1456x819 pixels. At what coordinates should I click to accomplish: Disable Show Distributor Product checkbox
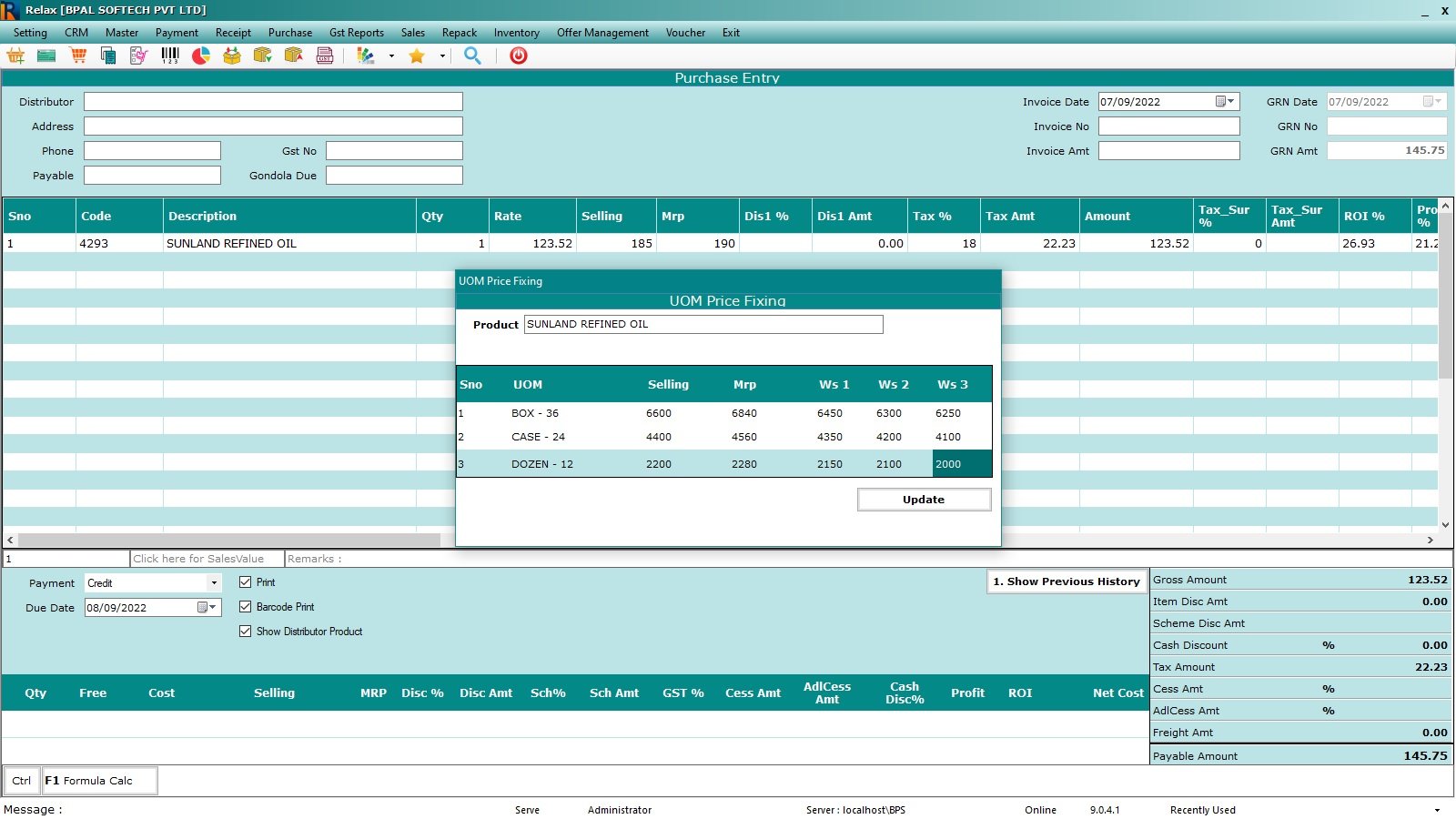[x=245, y=632]
